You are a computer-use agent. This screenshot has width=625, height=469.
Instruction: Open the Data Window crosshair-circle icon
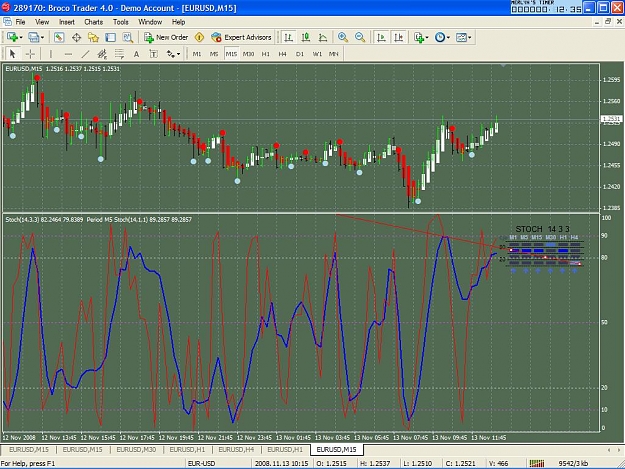click(x=77, y=37)
